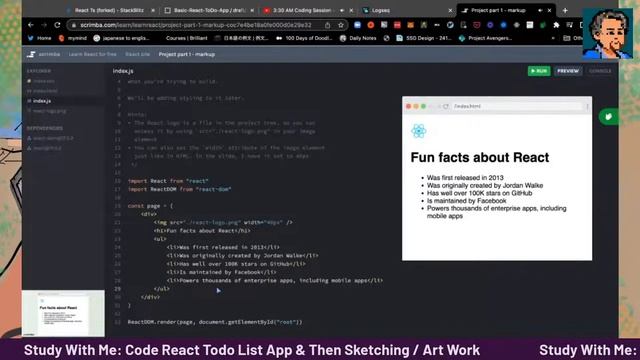Click the Scrimba logo in header
Viewport: 640px width, 360px height.
pos(31,54)
